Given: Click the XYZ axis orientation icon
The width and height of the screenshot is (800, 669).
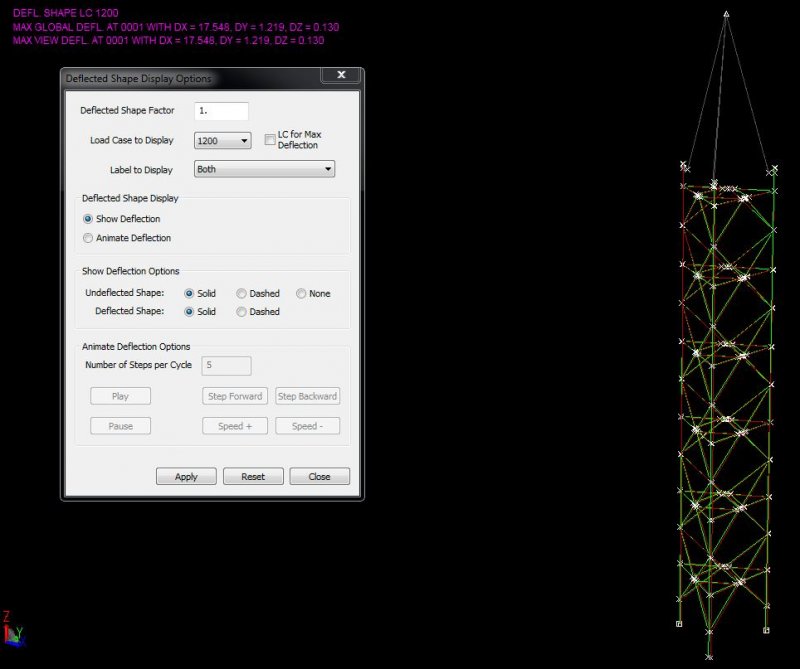Looking at the screenshot, I should point(13,629).
